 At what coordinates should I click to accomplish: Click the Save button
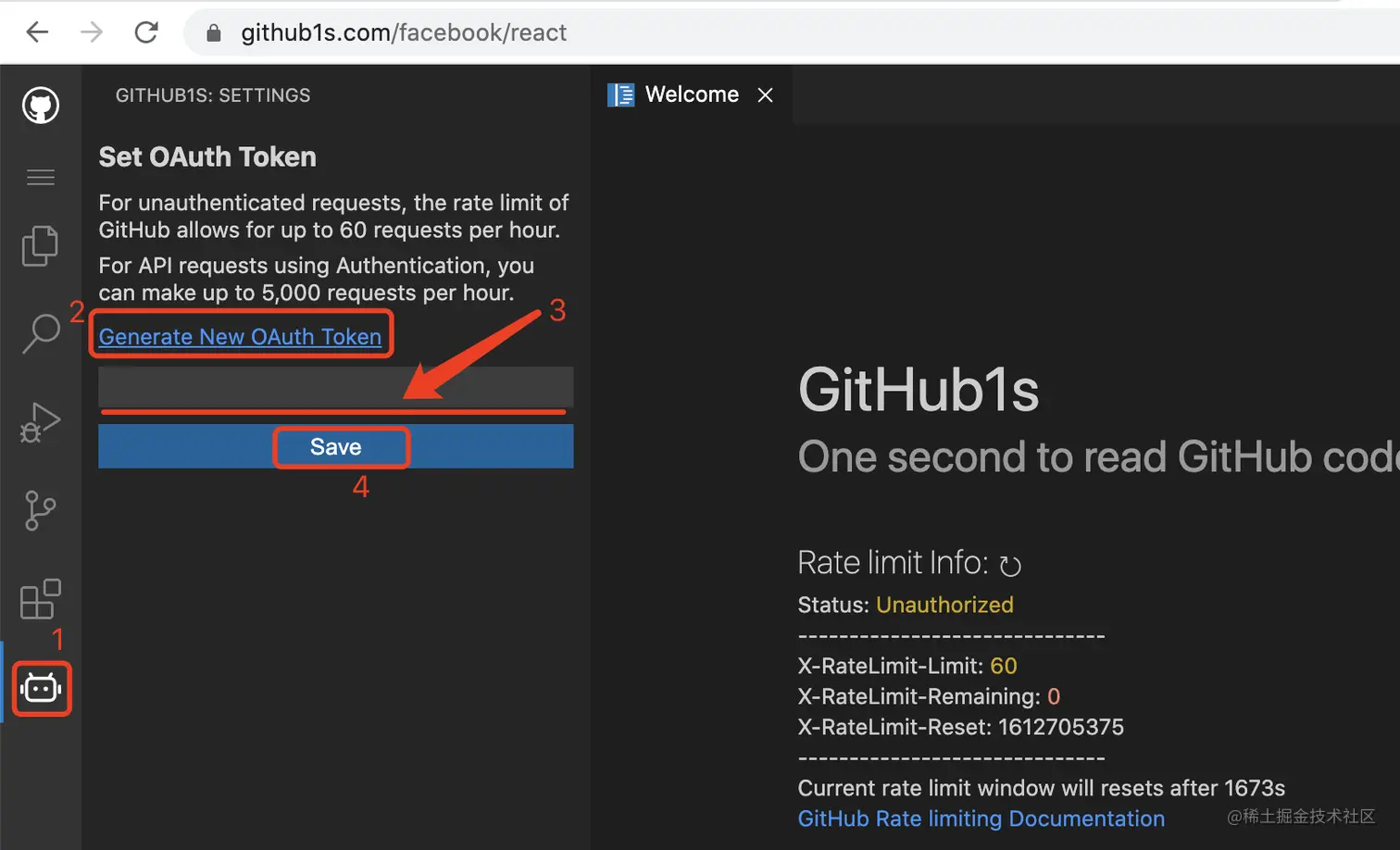click(x=336, y=446)
